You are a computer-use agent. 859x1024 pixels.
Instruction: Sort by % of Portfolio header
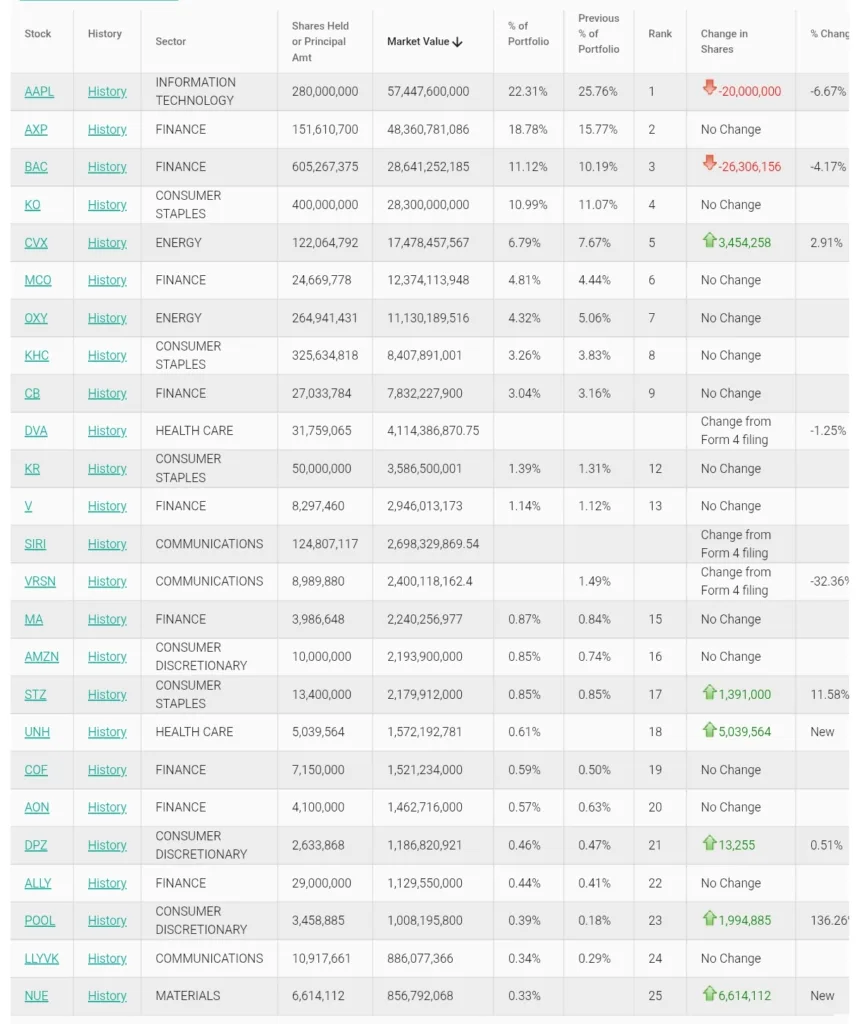coord(528,34)
